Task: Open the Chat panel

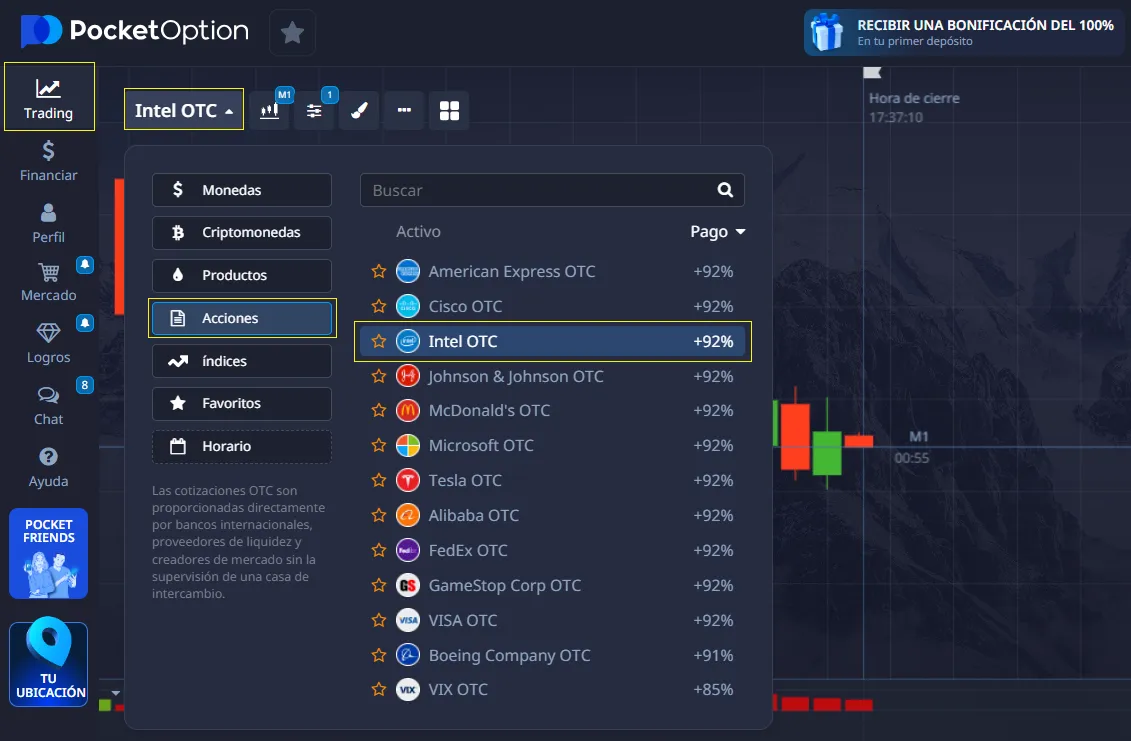Action: click(48, 405)
